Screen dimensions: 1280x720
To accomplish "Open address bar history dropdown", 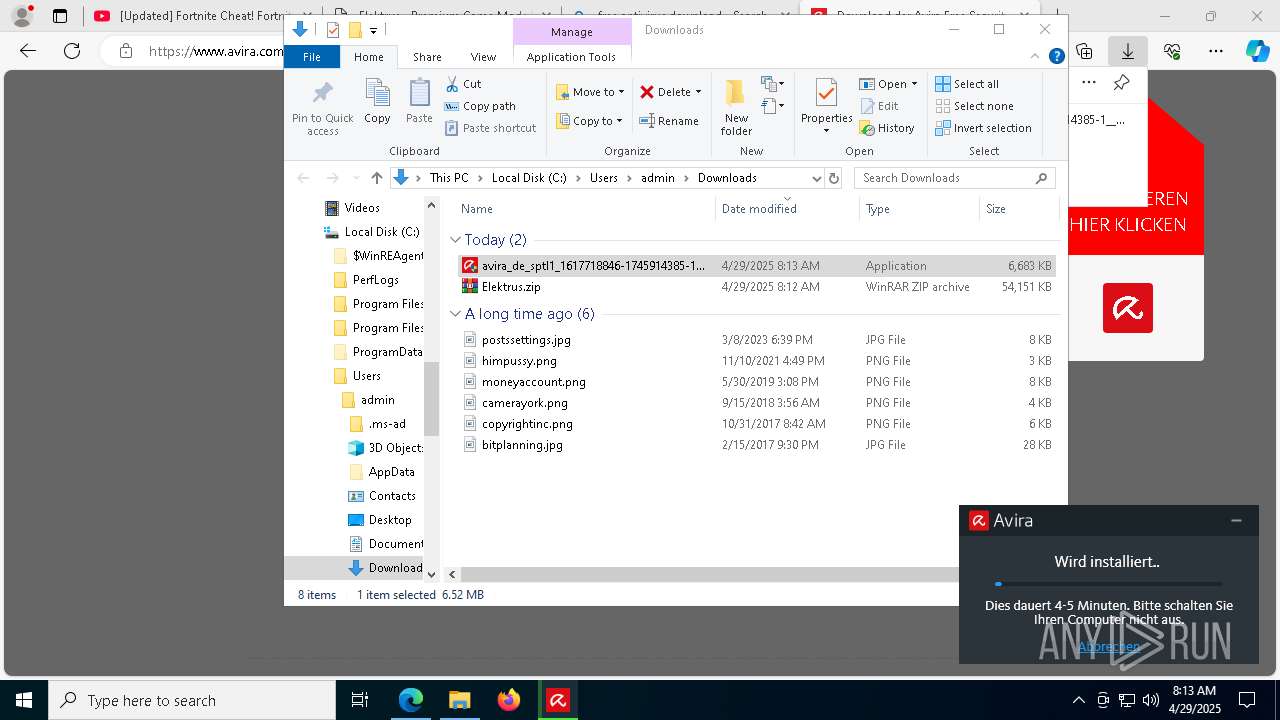I will coord(816,178).
